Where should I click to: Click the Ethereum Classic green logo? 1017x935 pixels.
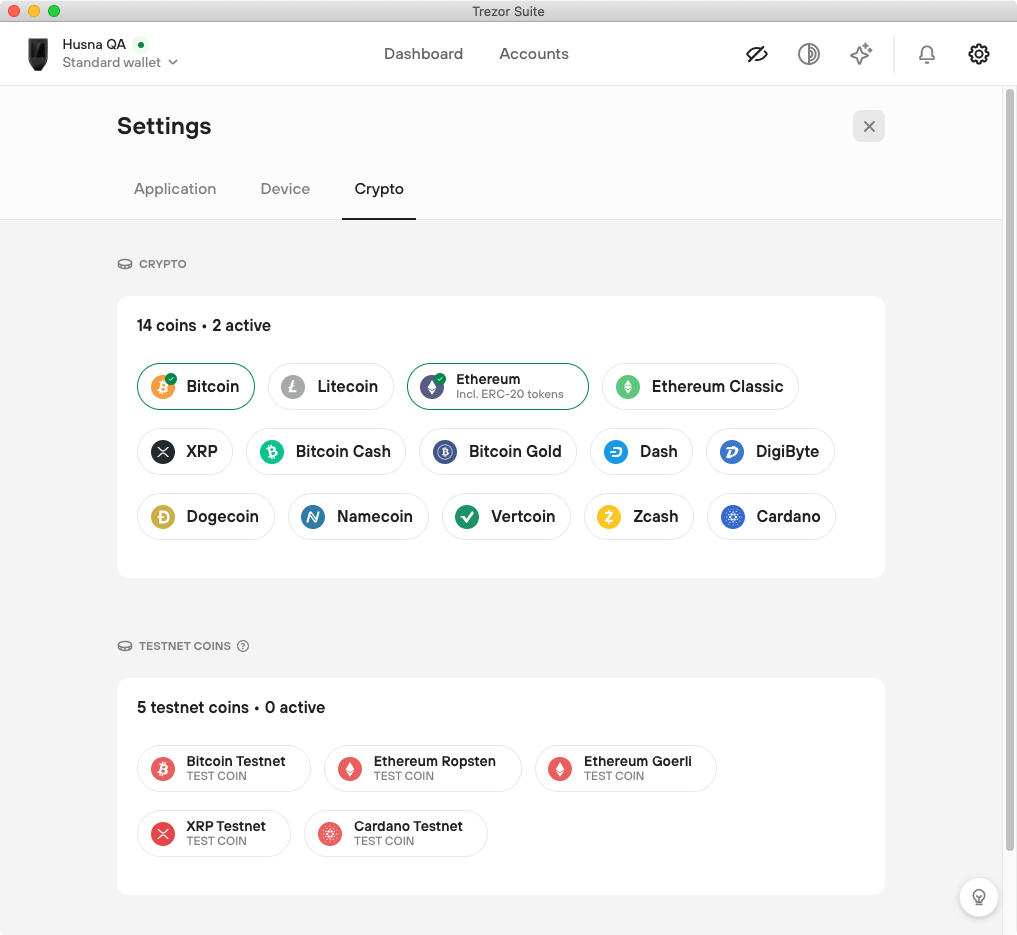pos(627,386)
